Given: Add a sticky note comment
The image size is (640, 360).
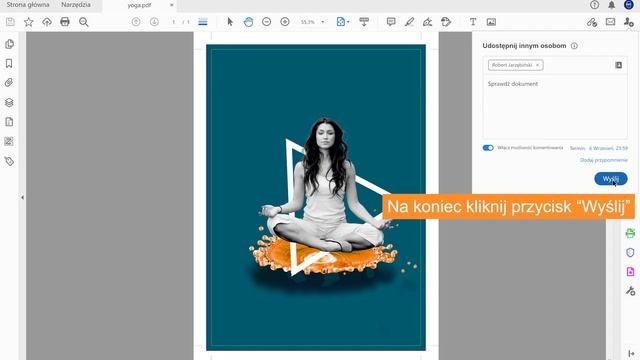Looking at the screenshot, I should (391, 22).
